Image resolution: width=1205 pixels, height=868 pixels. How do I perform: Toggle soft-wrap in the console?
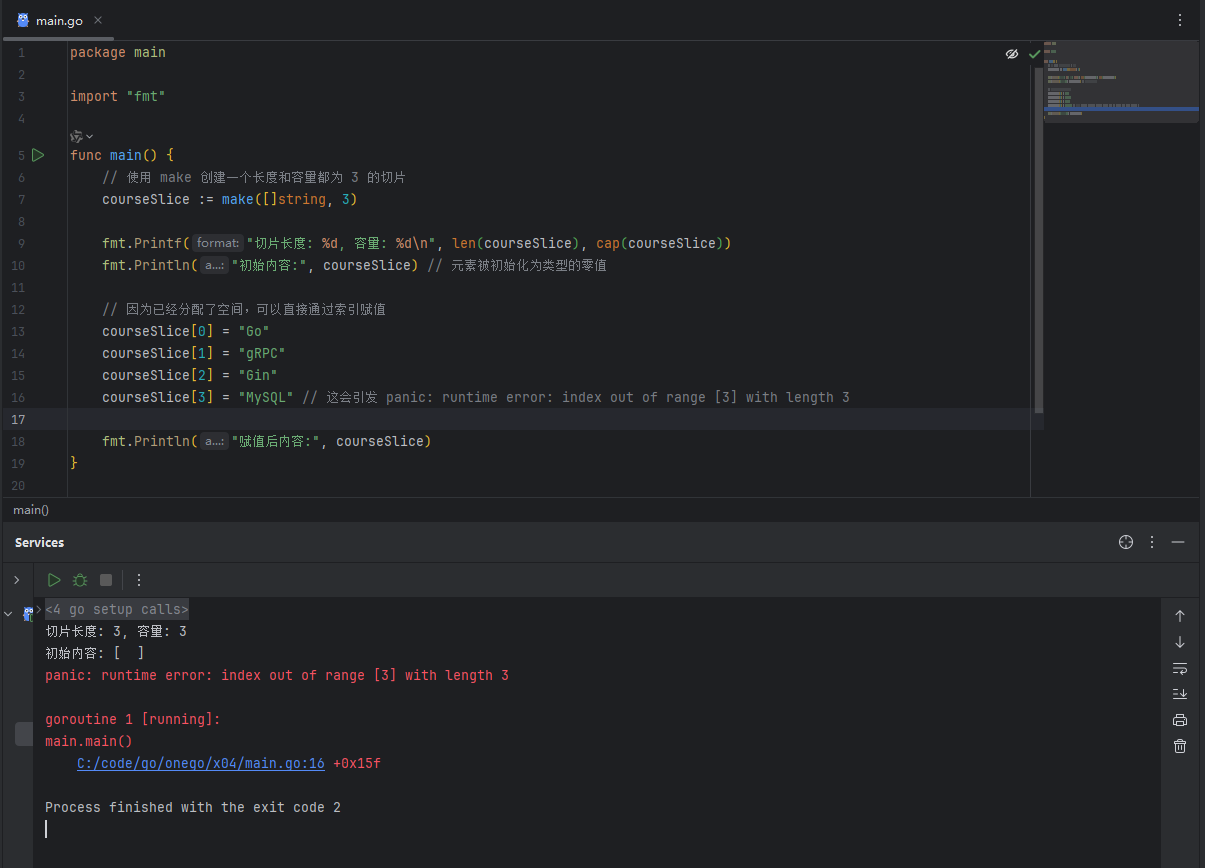coord(1180,668)
